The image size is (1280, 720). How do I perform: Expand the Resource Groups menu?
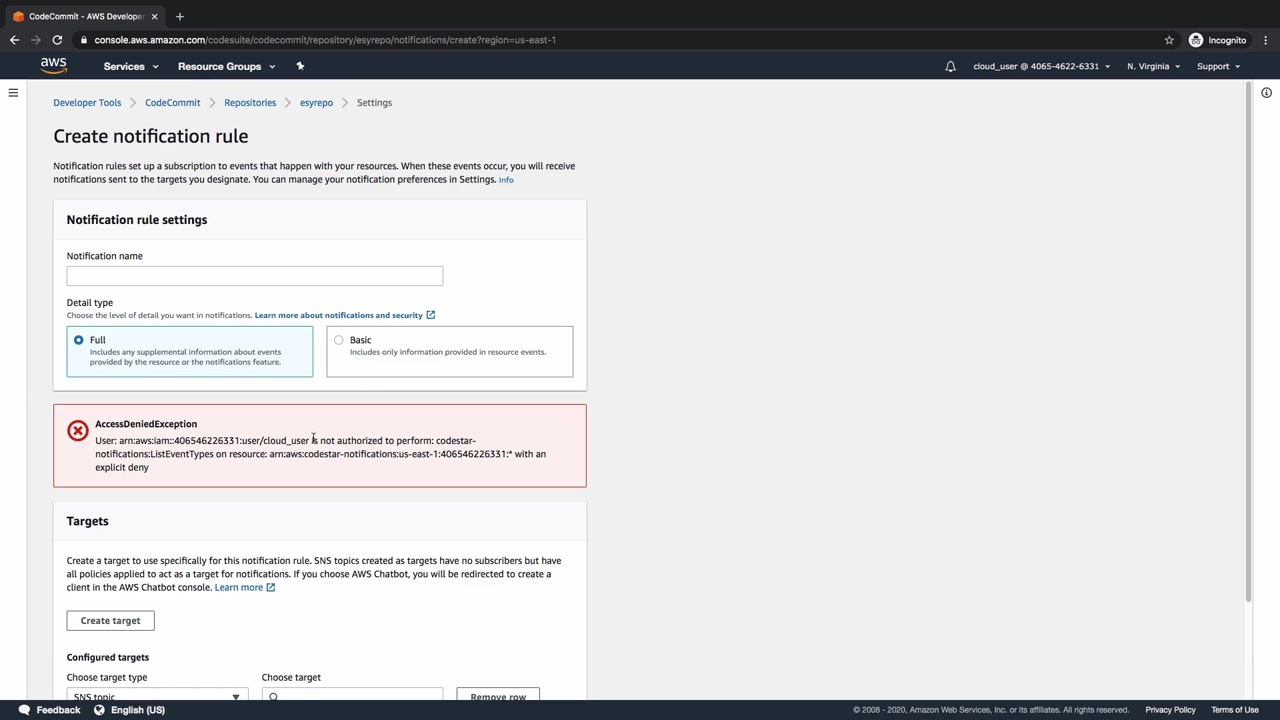pyautogui.click(x=227, y=66)
